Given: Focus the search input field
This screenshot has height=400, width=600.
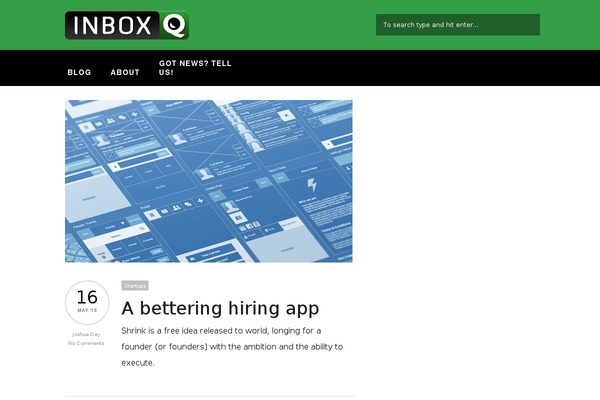Looking at the screenshot, I should (x=458, y=25).
